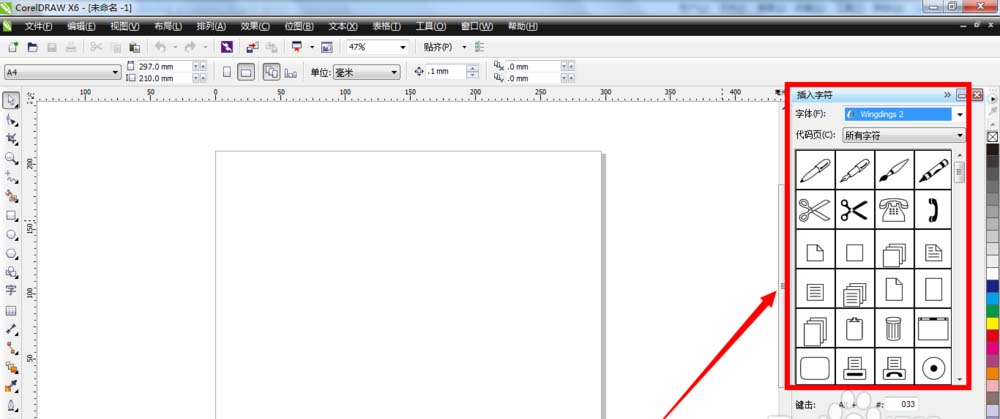Viewport: 1000px width, 419px height.
Task: Click the Import toolbar icon
Action: point(253,47)
